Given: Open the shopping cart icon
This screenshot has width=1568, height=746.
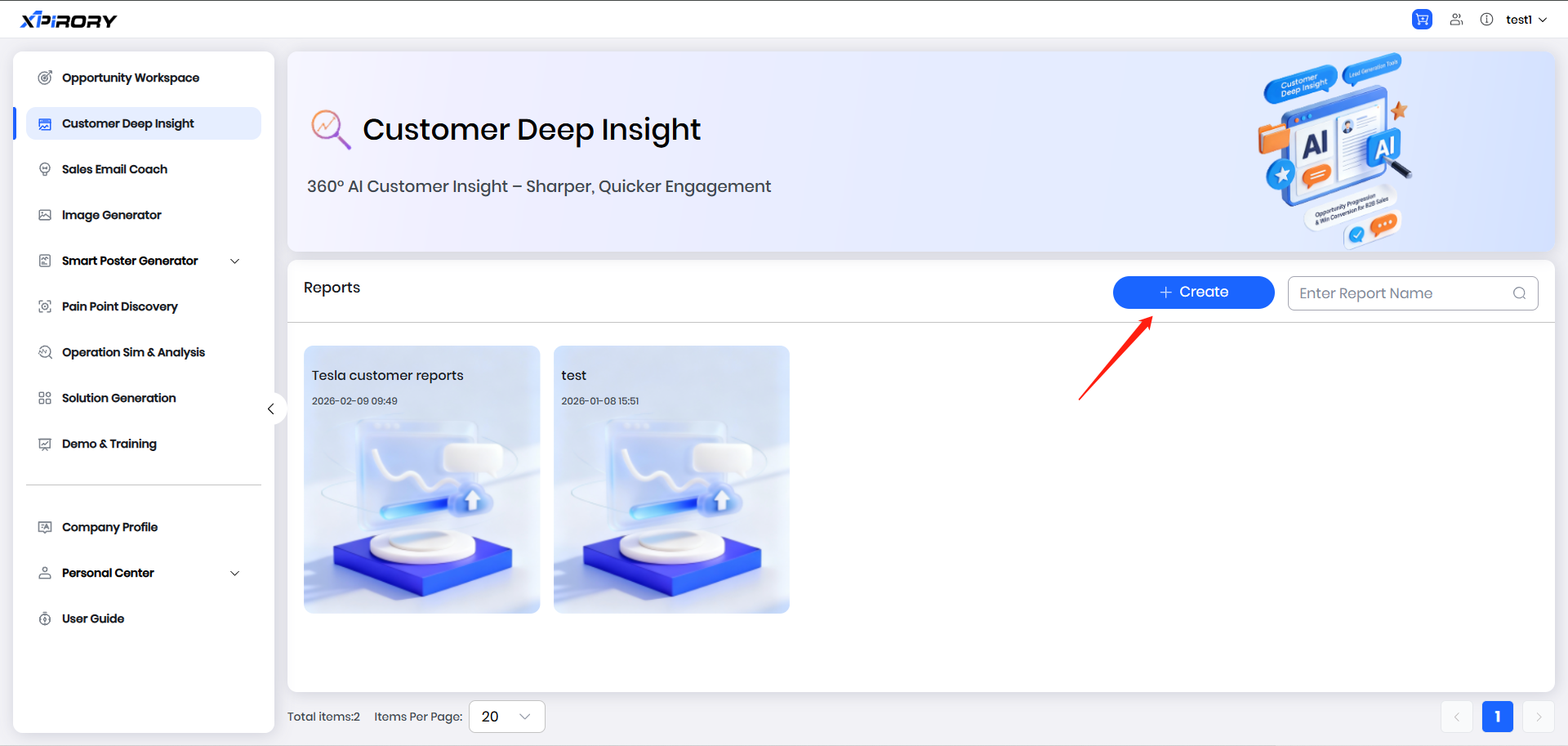Looking at the screenshot, I should click(x=1422, y=20).
